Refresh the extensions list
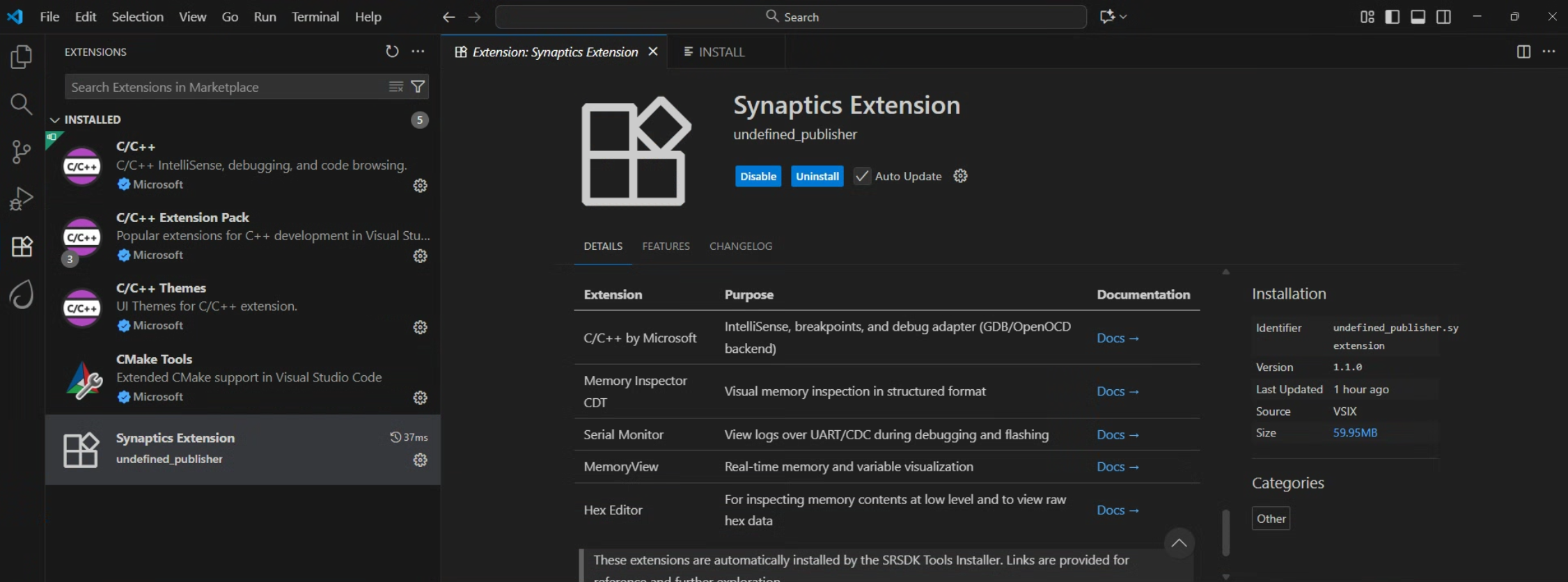1568x582 pixels. (392, 52)
